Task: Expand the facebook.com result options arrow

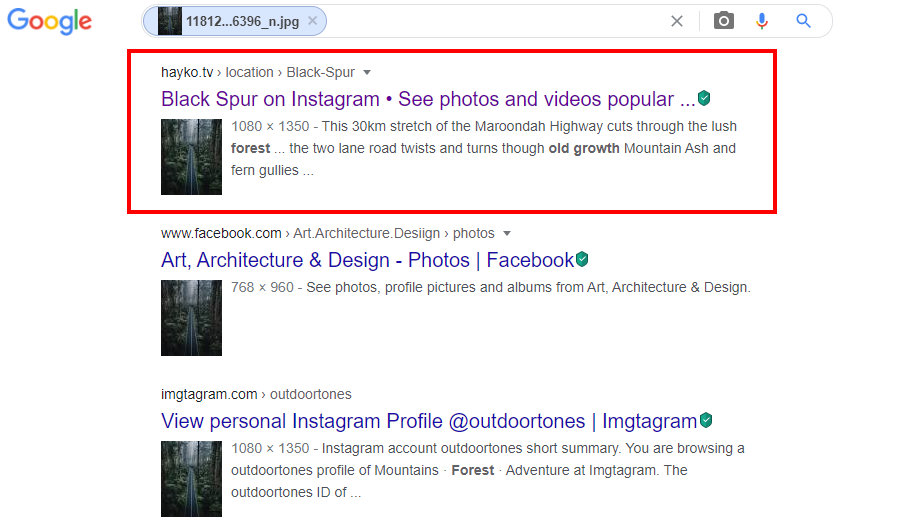Action: click(x=507, y=234)
